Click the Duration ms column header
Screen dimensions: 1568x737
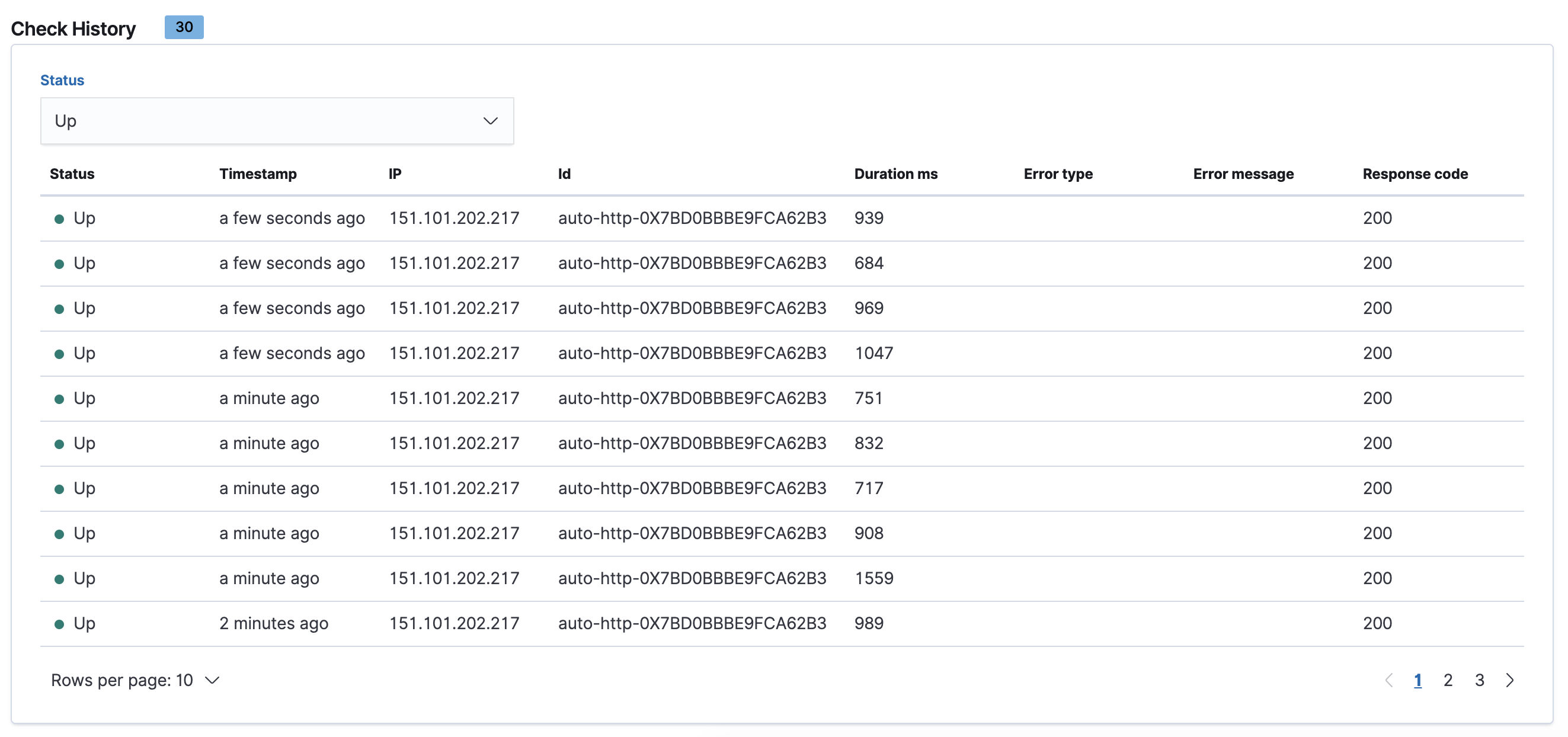point(895,174)
